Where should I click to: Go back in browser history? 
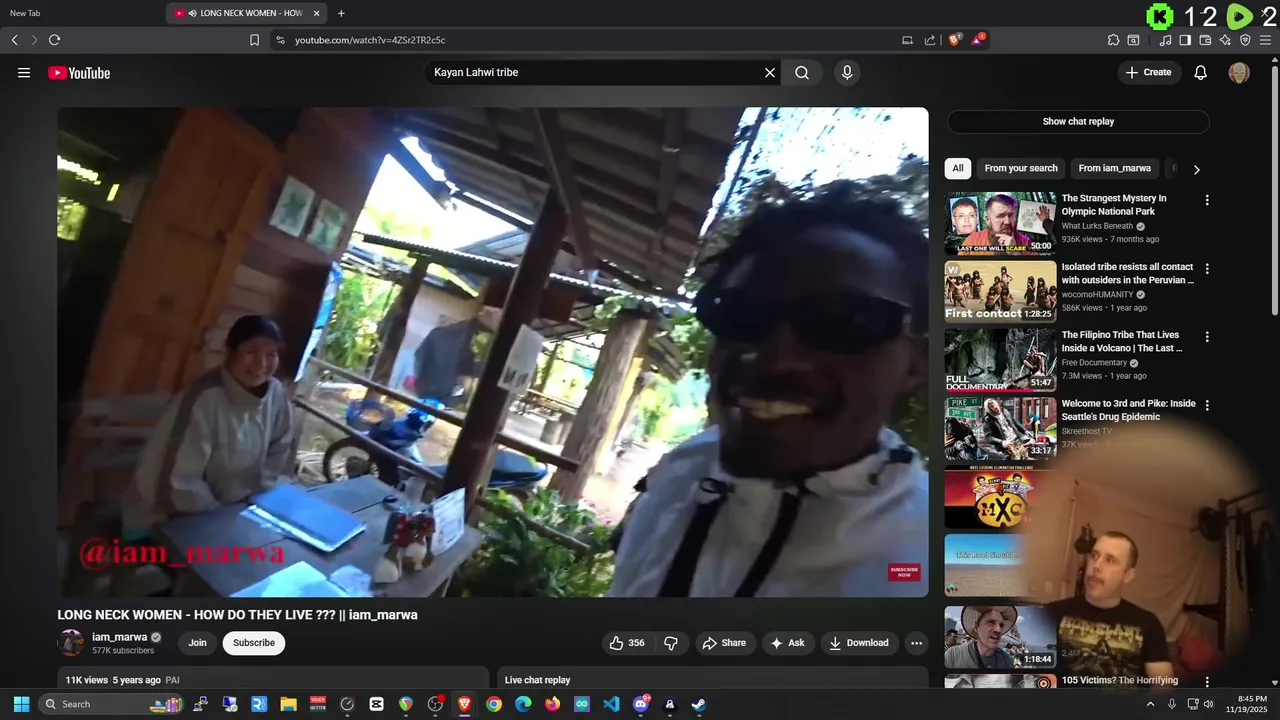pyautogui.click(x=14, y=40)
